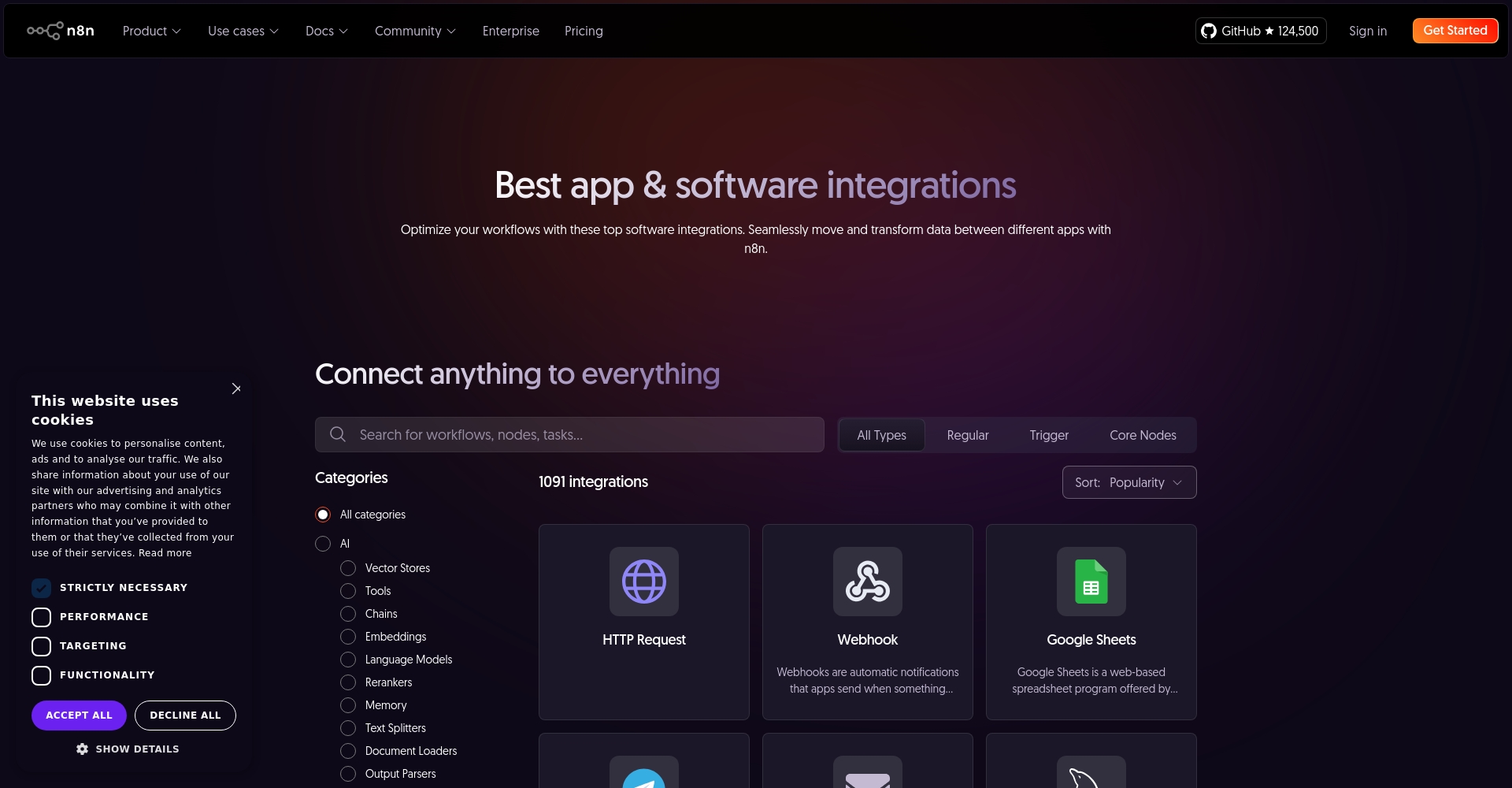Show cookie details
This screenshot has width=1512, height=788.
click(x=128, y=749)
